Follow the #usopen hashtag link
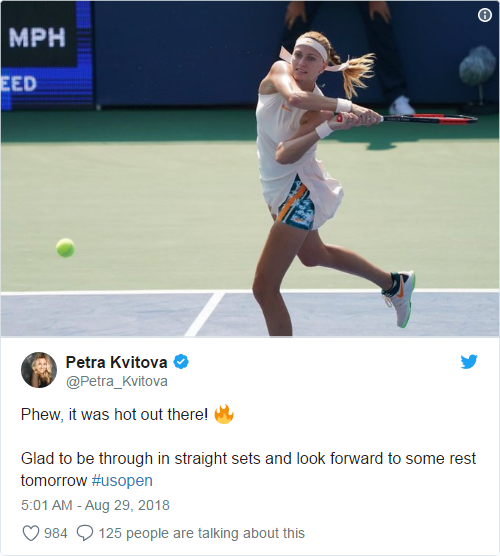The height and width of the screenshot is (556, 500). 122,480
